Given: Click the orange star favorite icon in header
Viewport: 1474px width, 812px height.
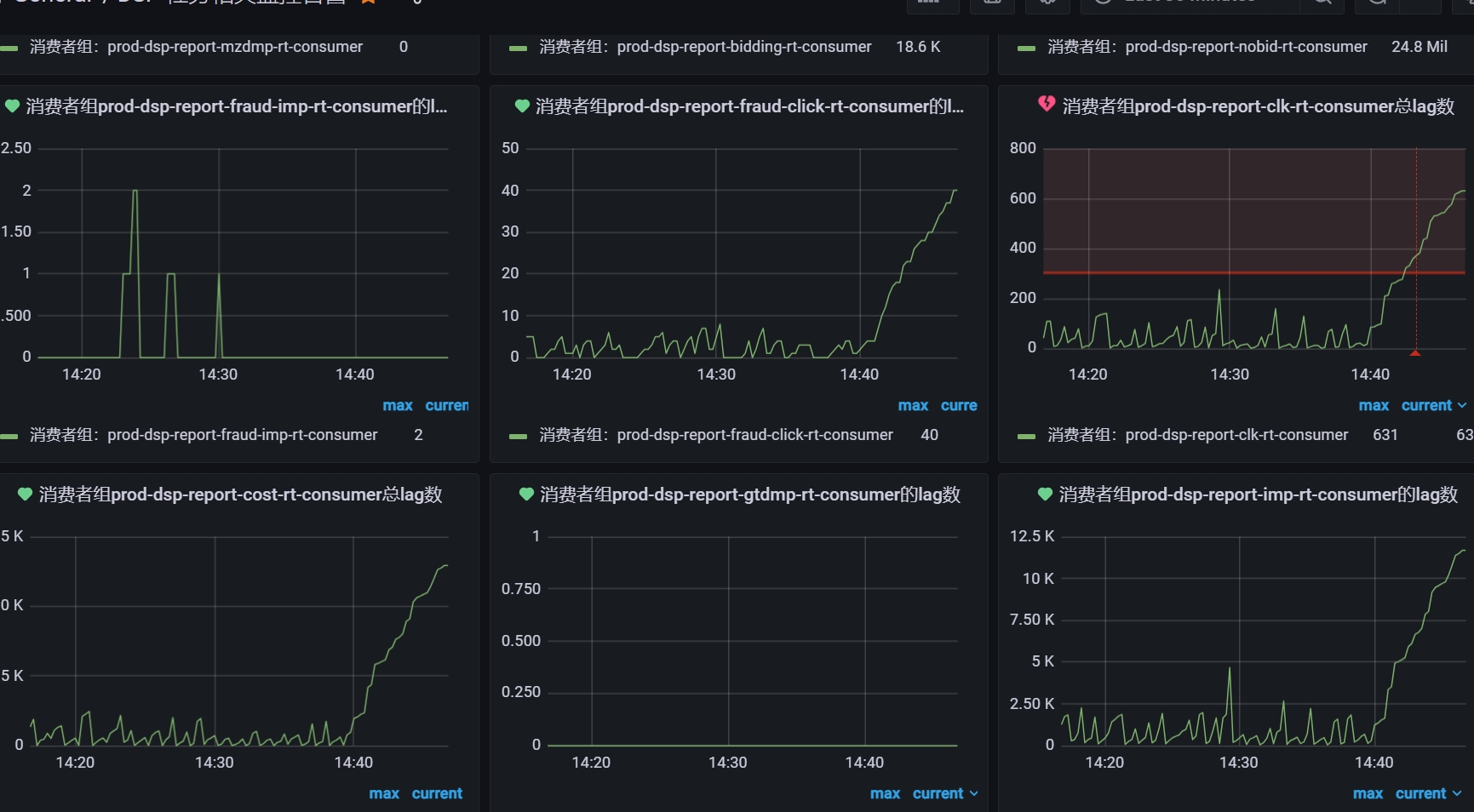Looking at the screenshot, I should (368, 3).
